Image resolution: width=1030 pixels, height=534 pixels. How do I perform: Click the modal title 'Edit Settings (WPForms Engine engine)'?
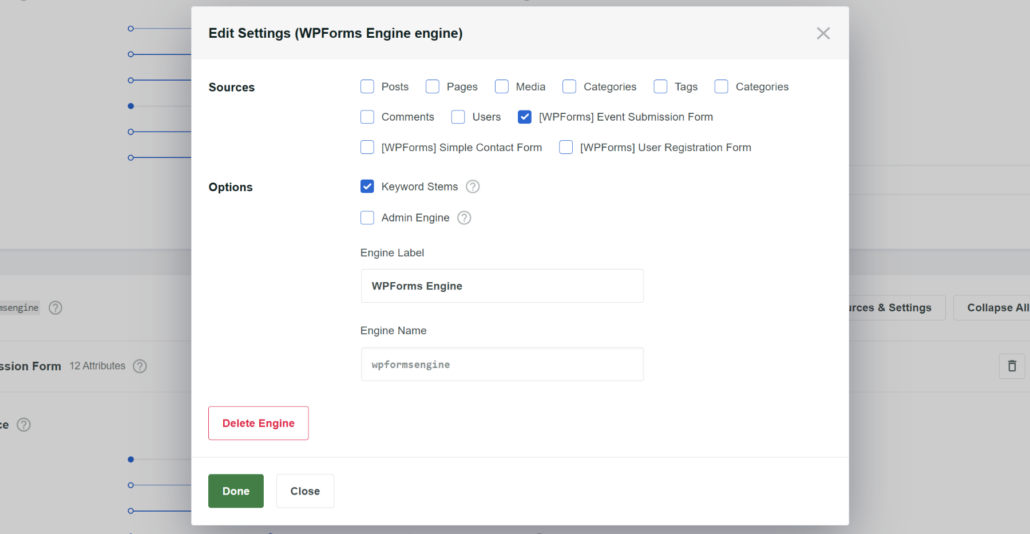click(336, 33)
